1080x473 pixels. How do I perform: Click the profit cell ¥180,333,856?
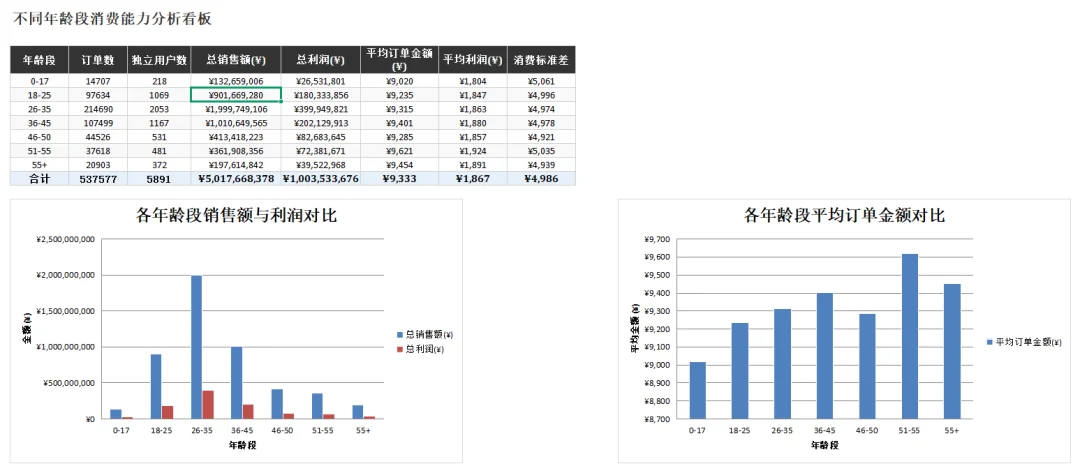coord(321,95)
